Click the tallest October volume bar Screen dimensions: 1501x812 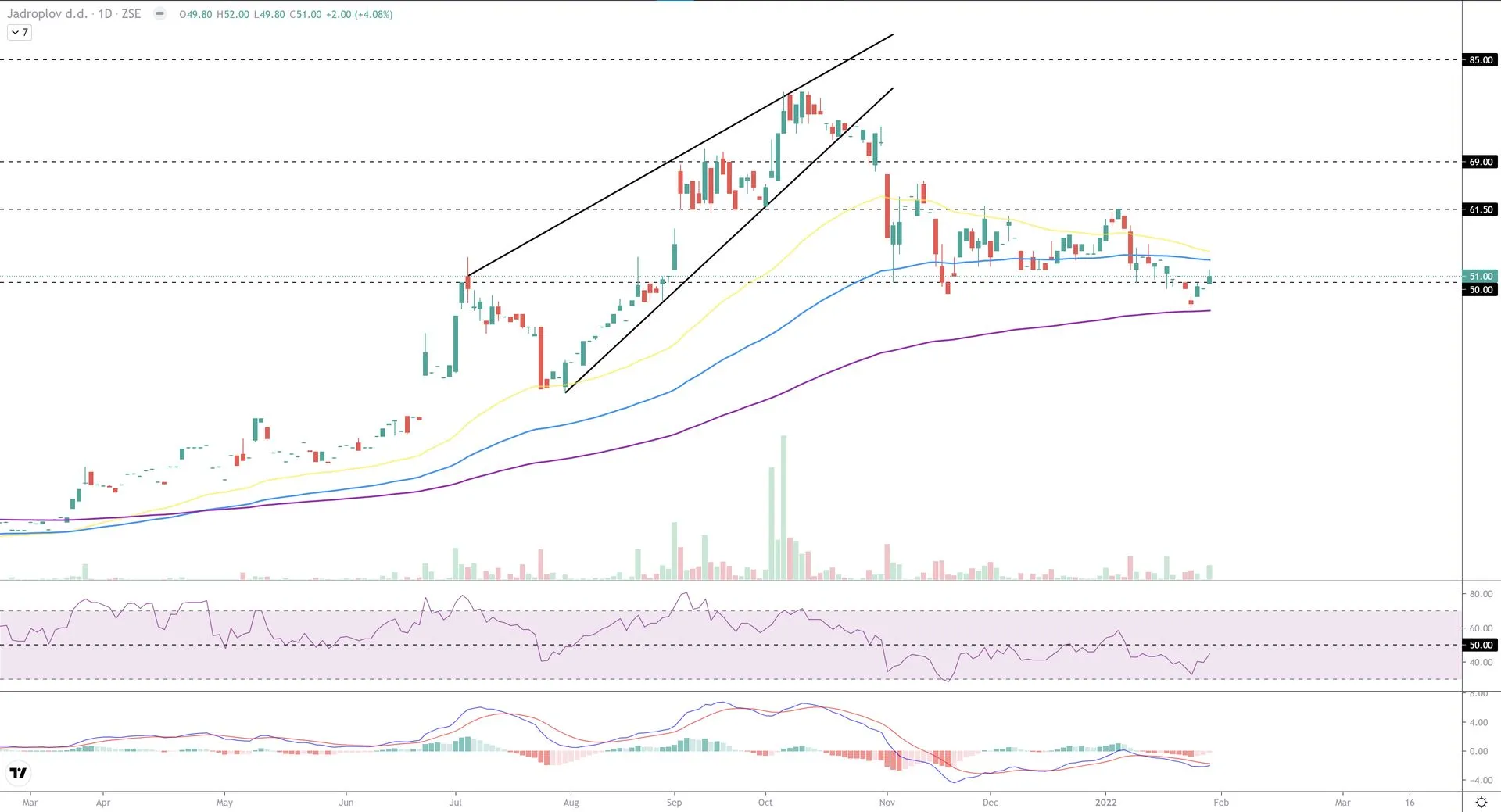tap(784, 508)
